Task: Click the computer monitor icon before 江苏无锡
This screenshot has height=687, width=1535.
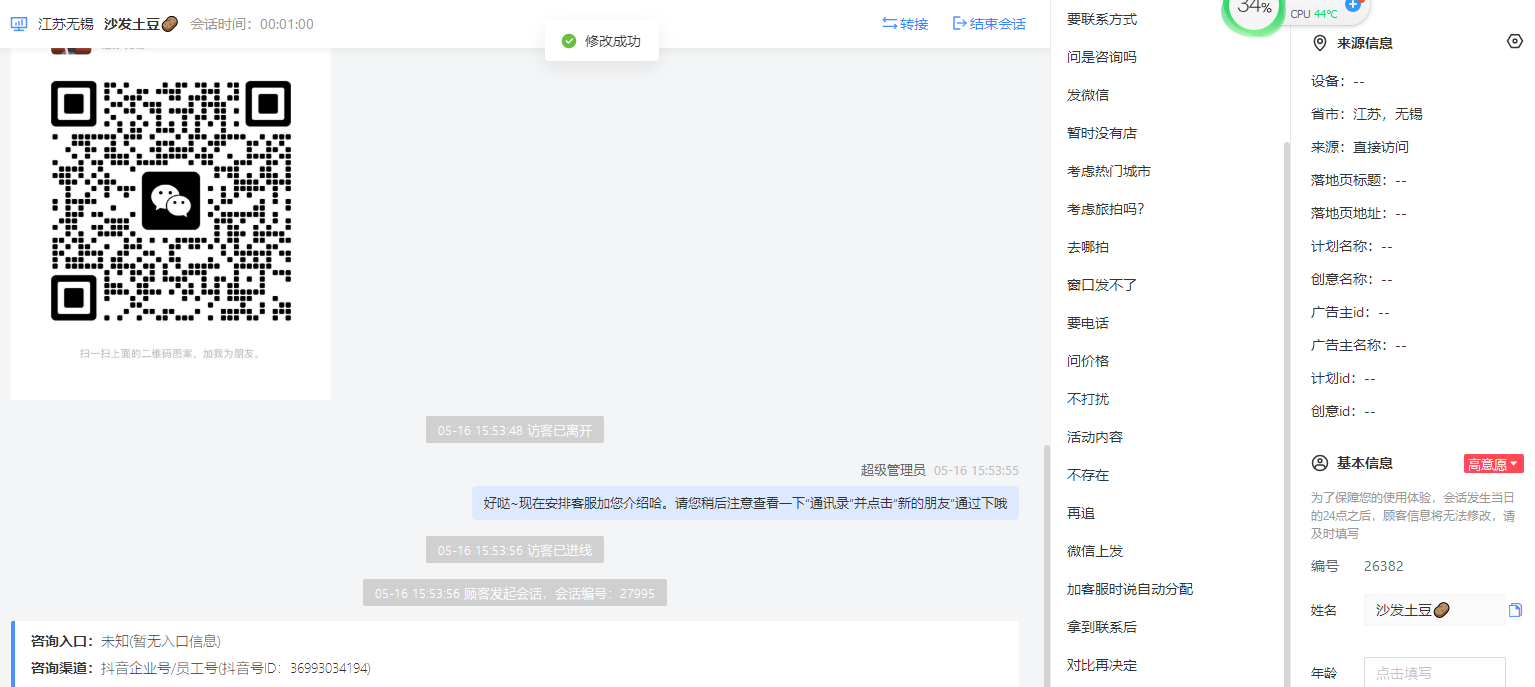Action: click(x=18, y=23)
